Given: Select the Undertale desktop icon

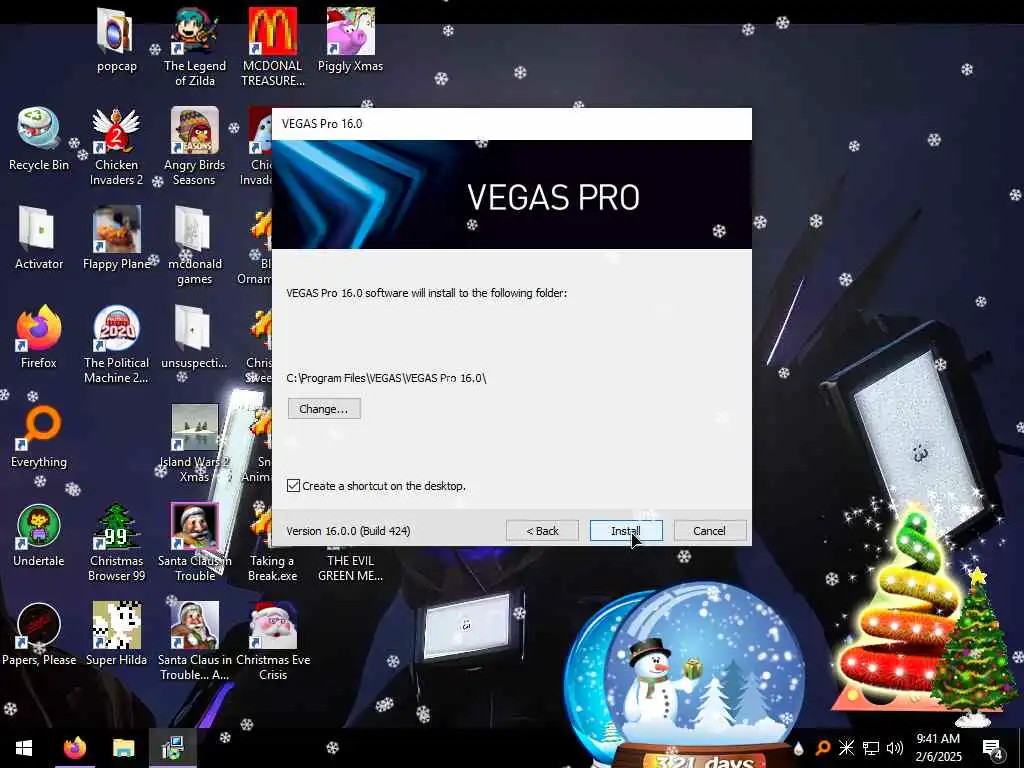Looking at the screenshot, I should click(39, 535).
